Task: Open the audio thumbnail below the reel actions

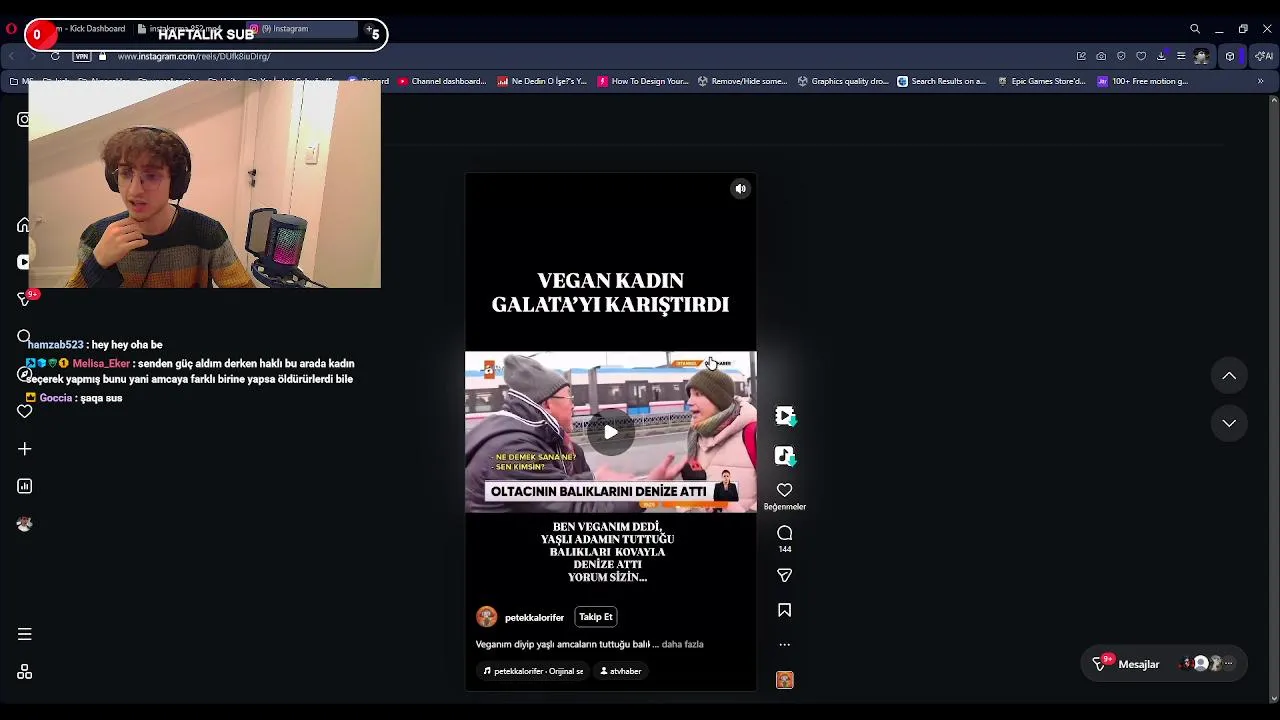Action: [x=785, y=680]
